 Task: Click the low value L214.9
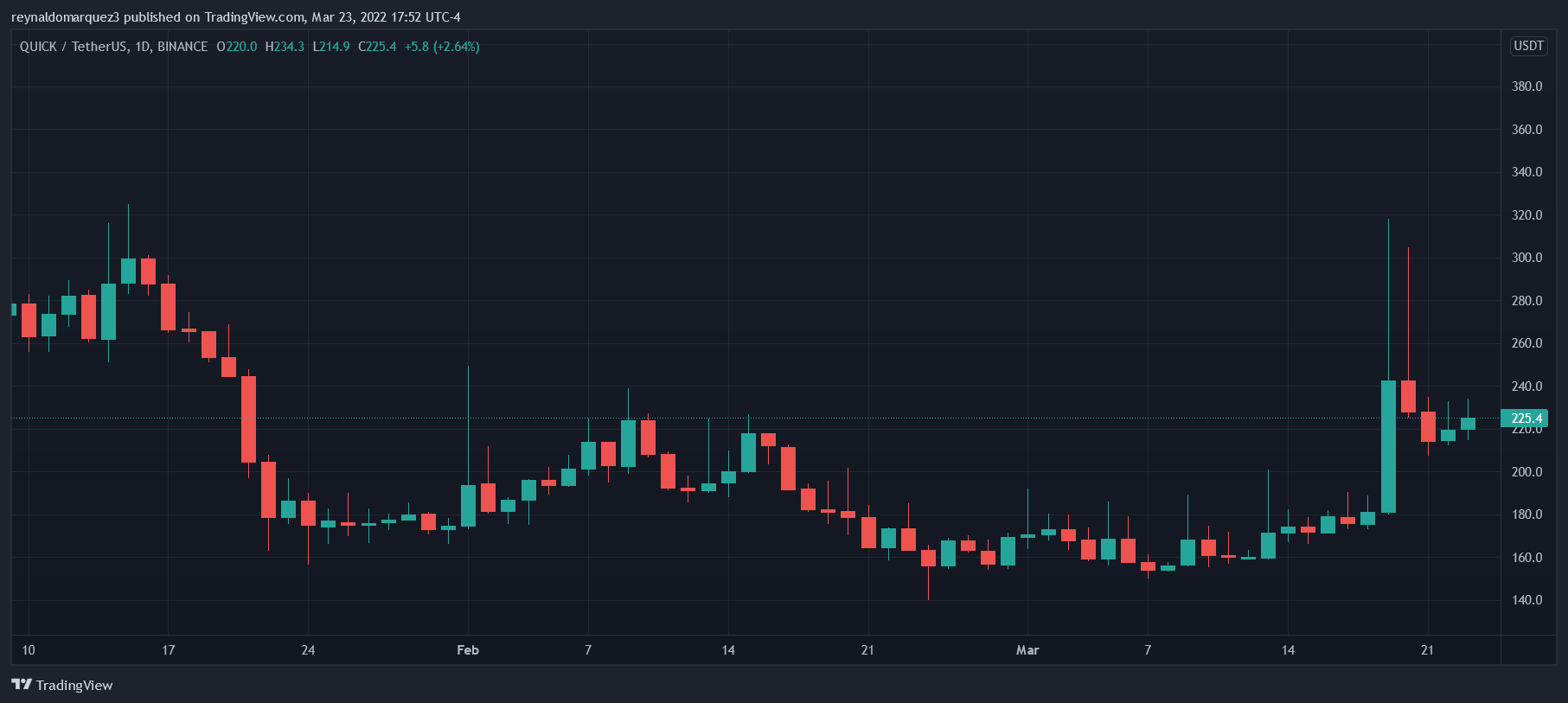click(x=331, y=47)
